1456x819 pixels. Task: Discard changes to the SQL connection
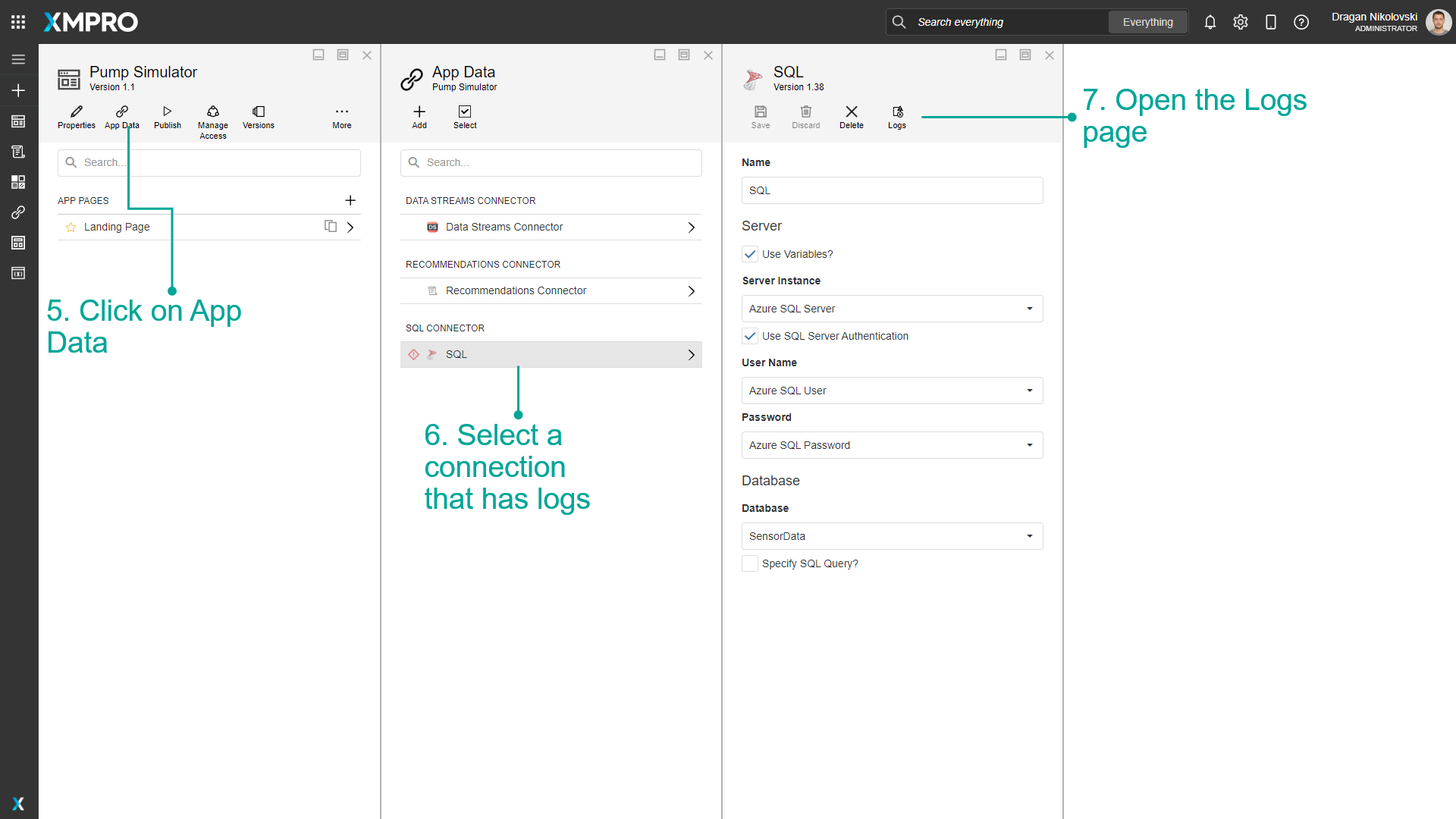pyautogui.click(x=805, y=116)
